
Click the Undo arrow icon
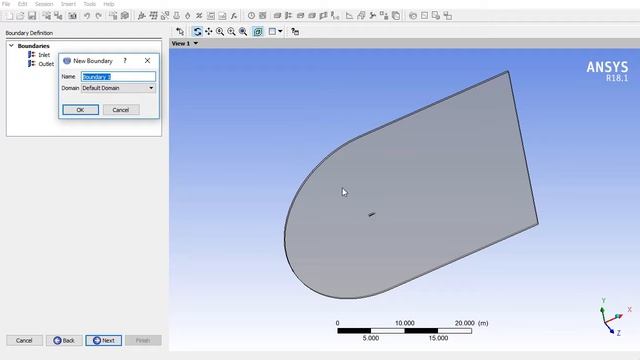(87, 16)
